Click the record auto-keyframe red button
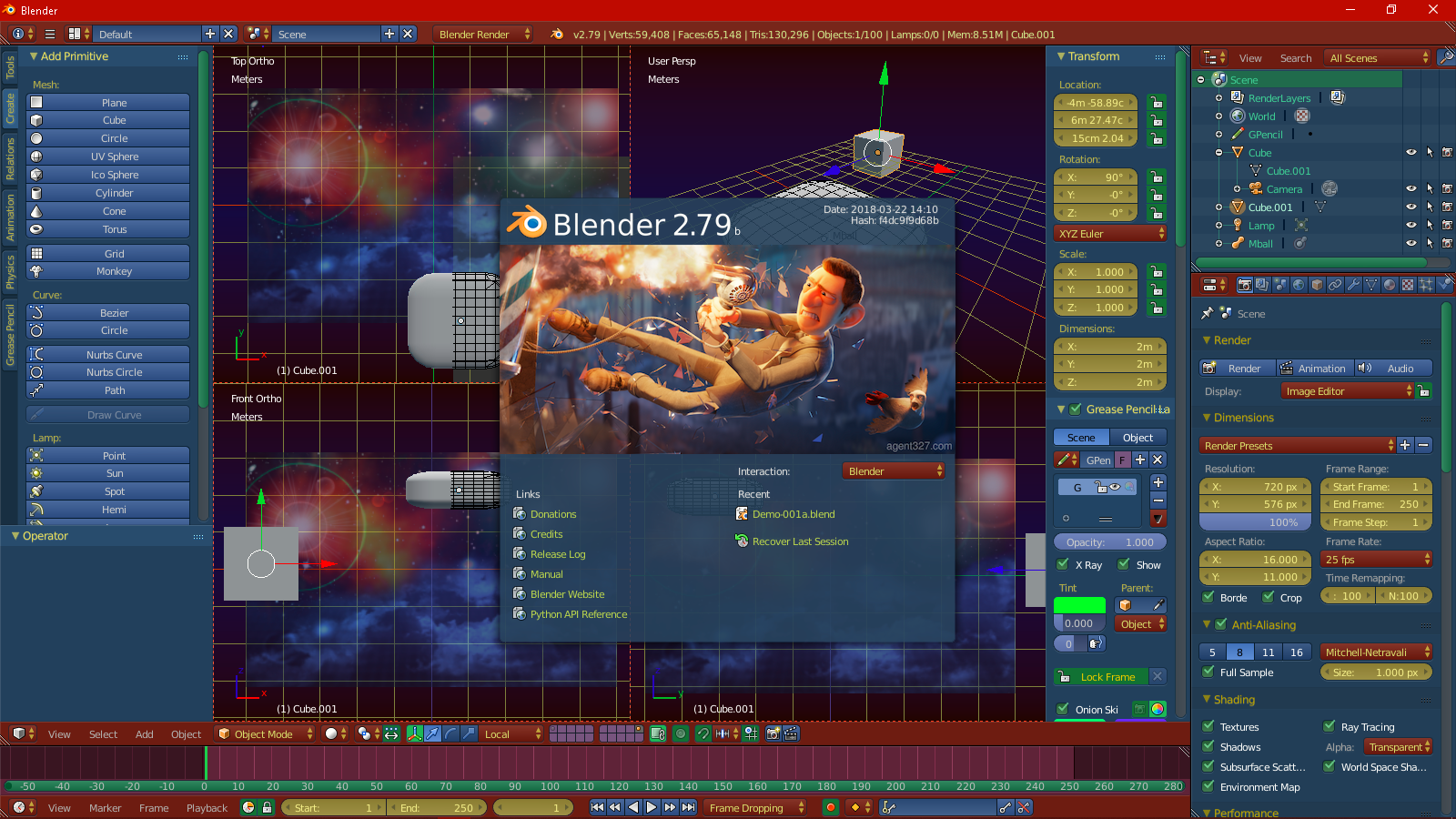Screen dimensions: 1456x819 coord(830,807)
